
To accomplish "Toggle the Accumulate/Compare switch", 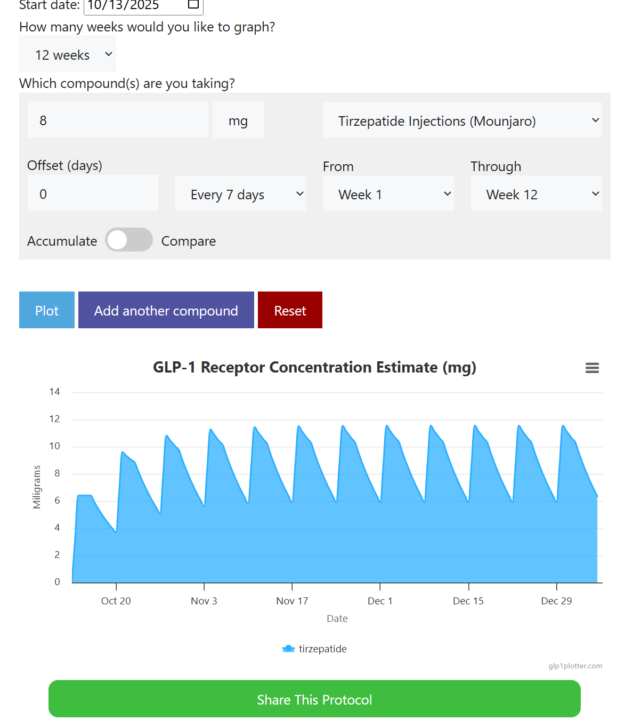I will tap(129, 241).
